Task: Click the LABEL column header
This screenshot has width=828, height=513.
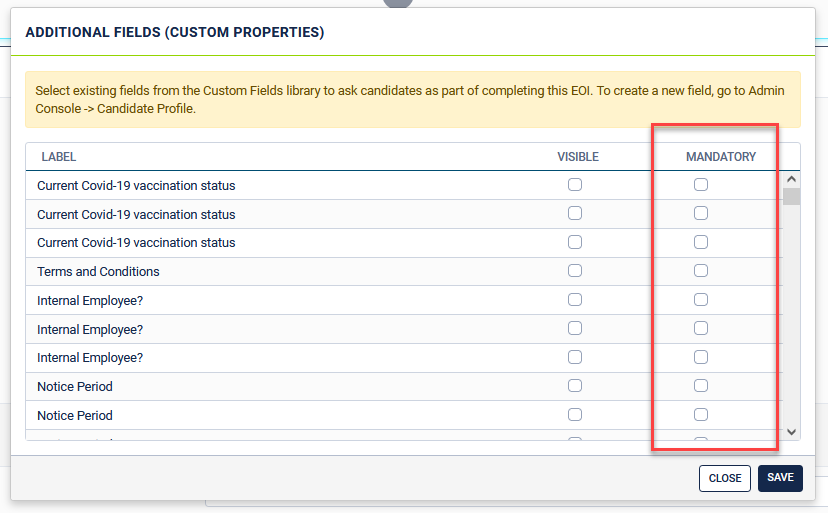Action: point(58,157)
